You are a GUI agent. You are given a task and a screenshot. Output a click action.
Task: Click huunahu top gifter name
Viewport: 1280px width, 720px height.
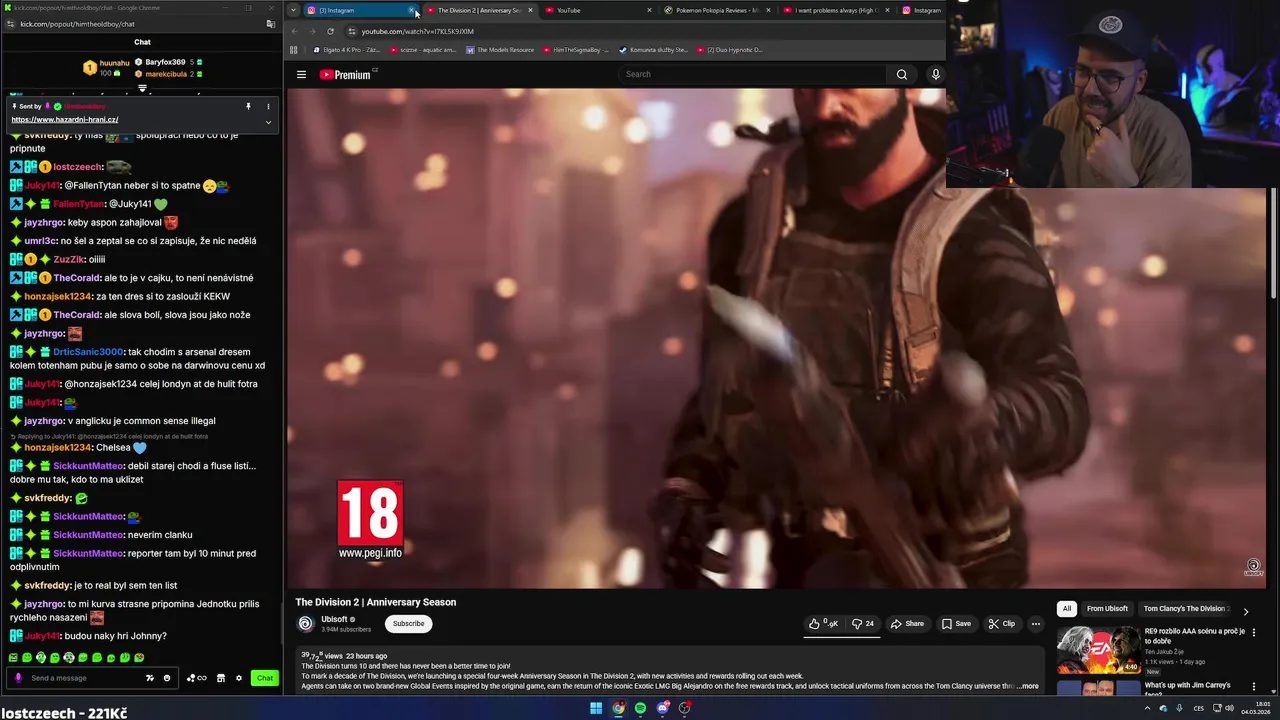click(x=114, y=63)
